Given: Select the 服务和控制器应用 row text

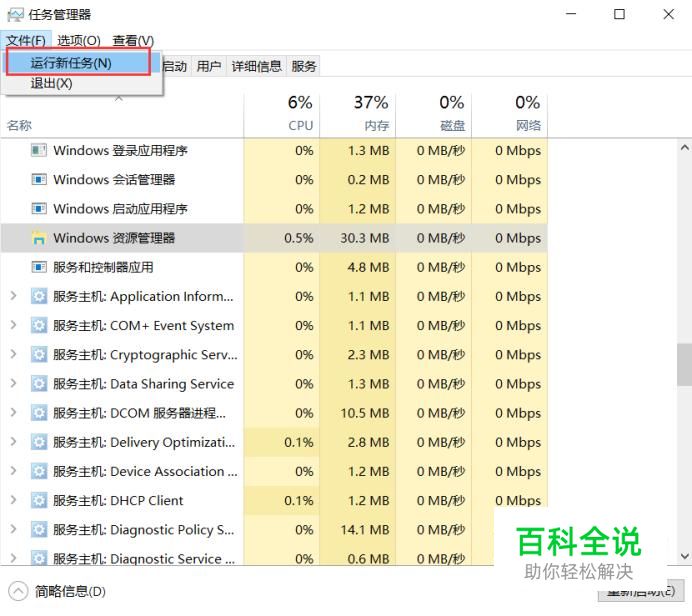Looking at the screenshot, I should [x=103, y=267].
